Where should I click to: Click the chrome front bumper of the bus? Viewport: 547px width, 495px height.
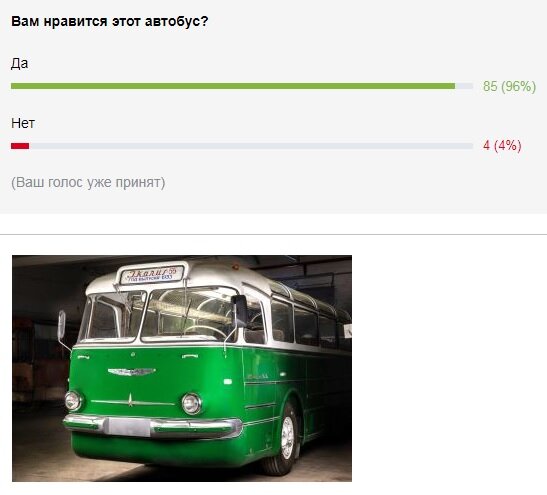coord(152,426)
